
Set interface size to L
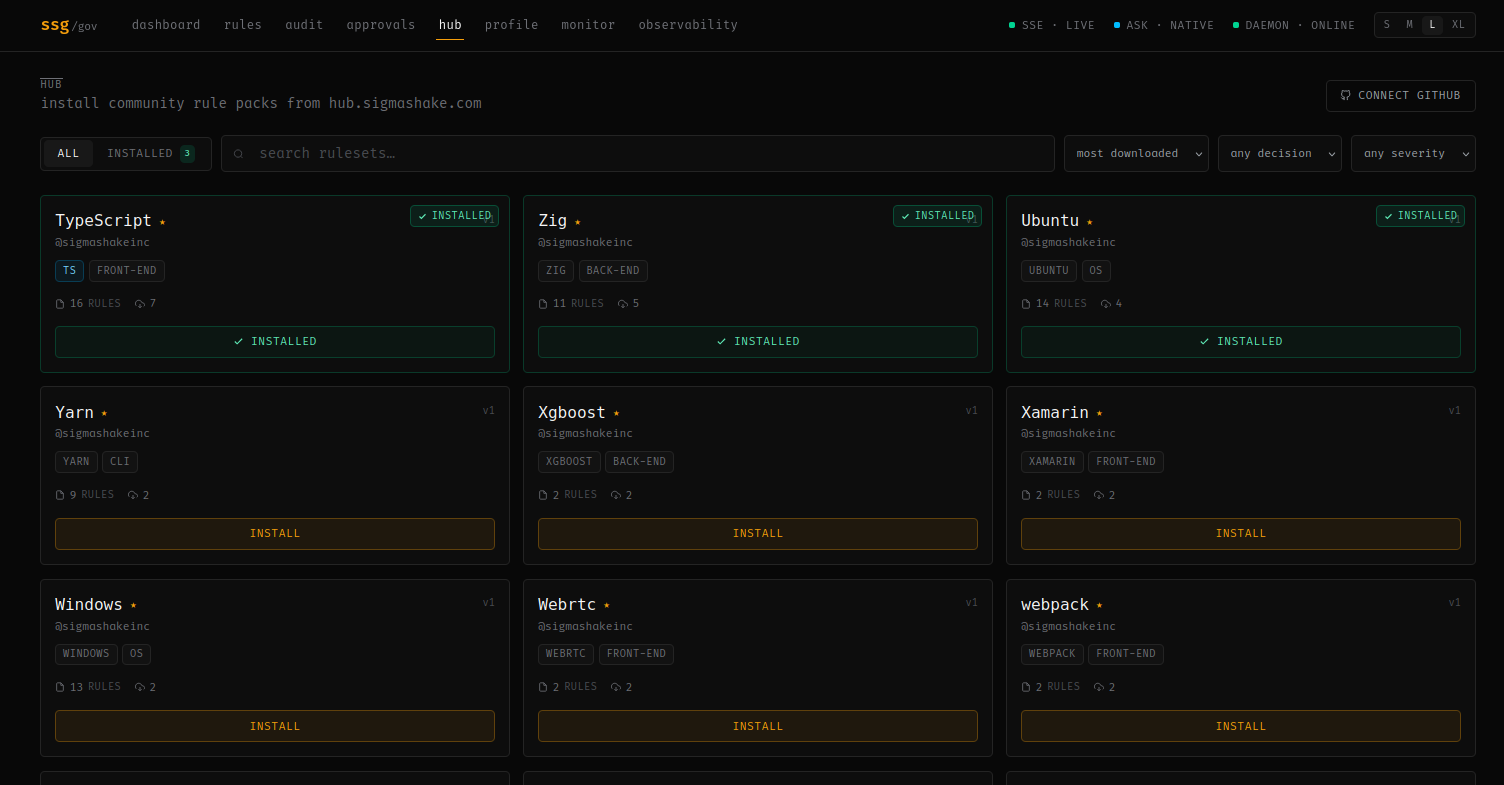pos(1432,25)
